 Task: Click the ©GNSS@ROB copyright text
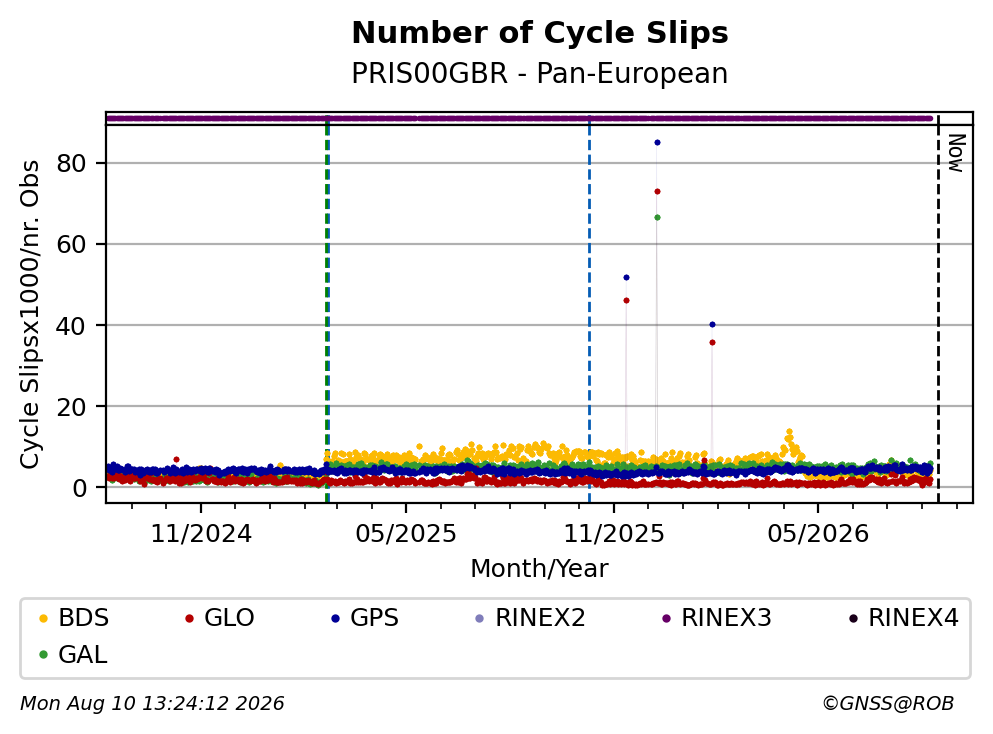[888, 704]
